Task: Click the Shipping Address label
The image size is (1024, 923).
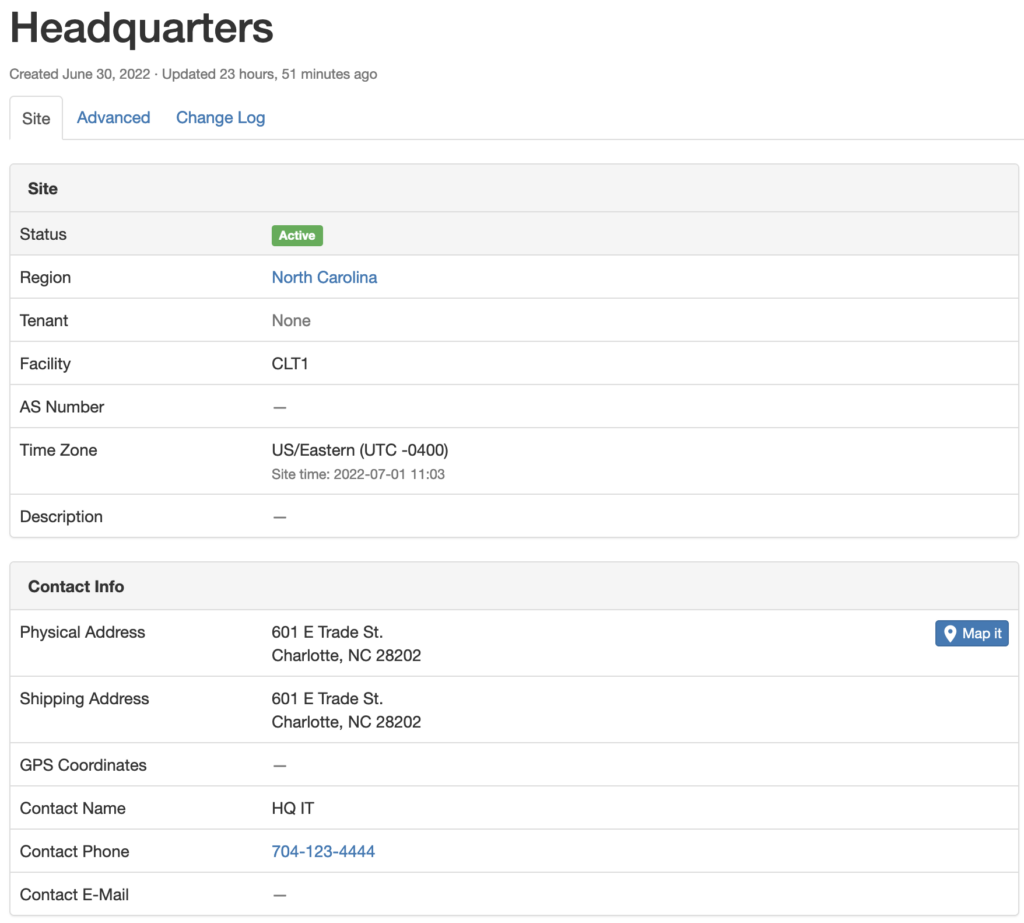Action: pos(84,698)
